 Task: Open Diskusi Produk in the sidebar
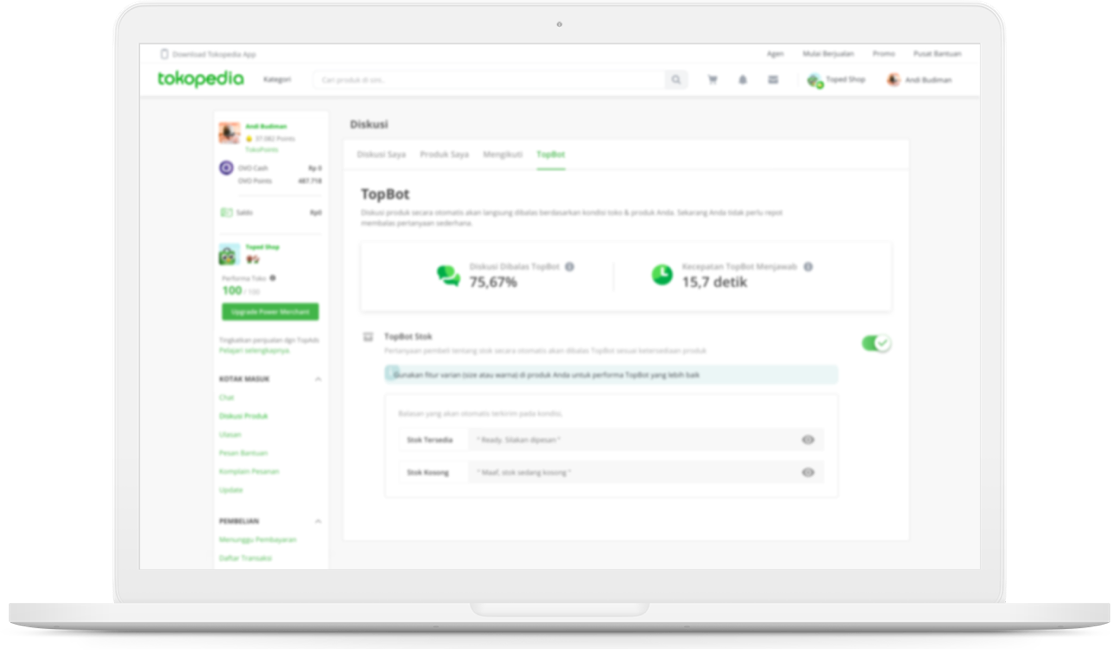pos(244,416)
